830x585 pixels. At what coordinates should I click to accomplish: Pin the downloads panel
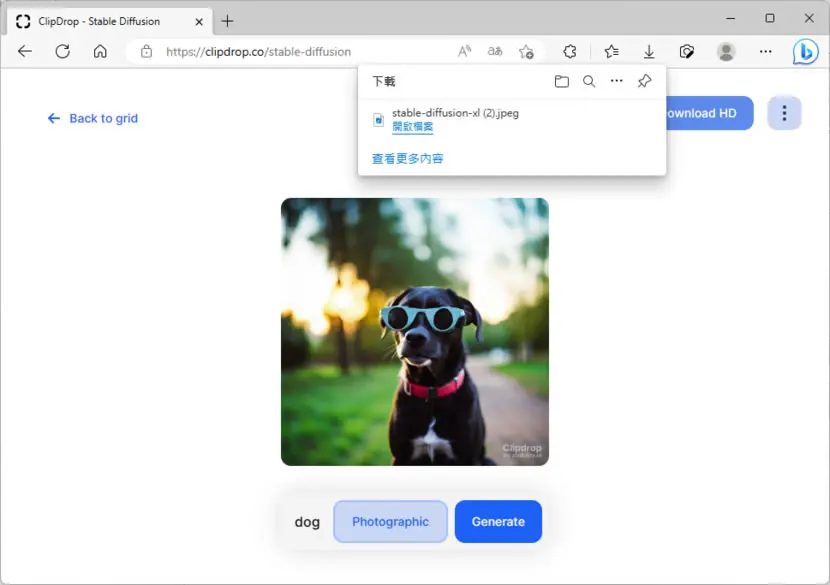tap(644, 81)
